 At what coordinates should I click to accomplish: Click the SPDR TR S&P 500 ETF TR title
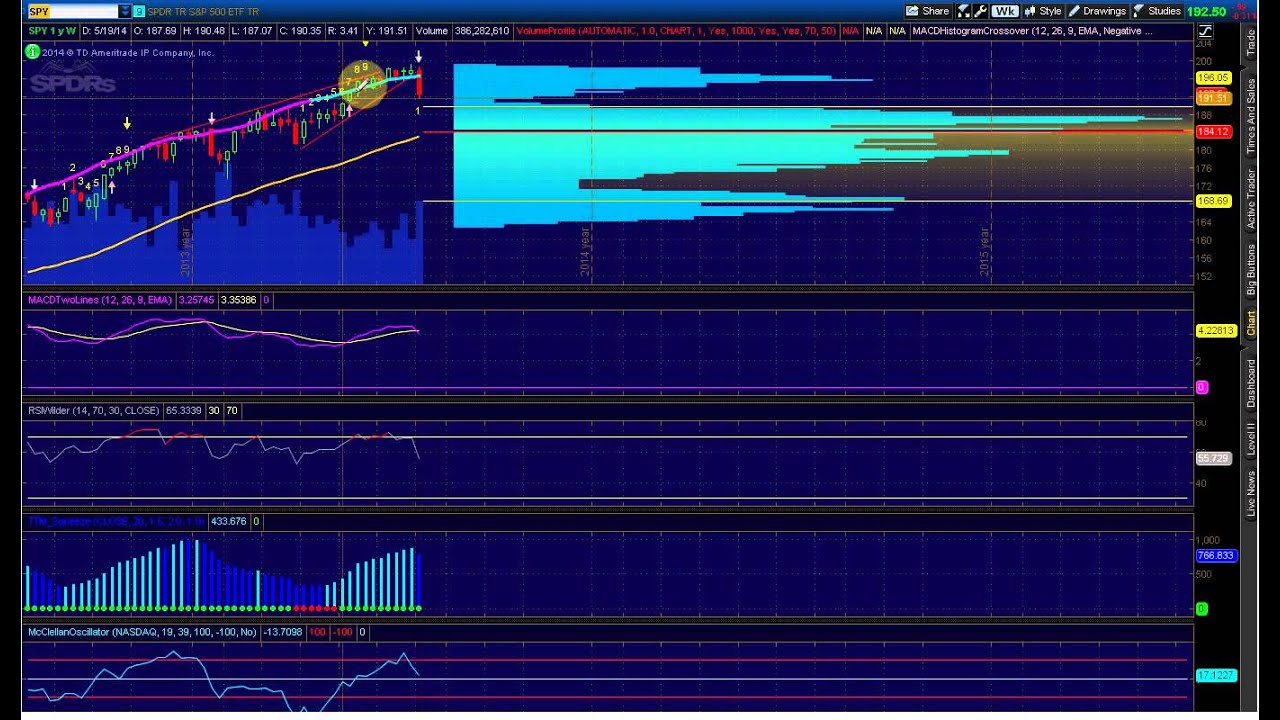pyautogui.click(x=203, y=11)
